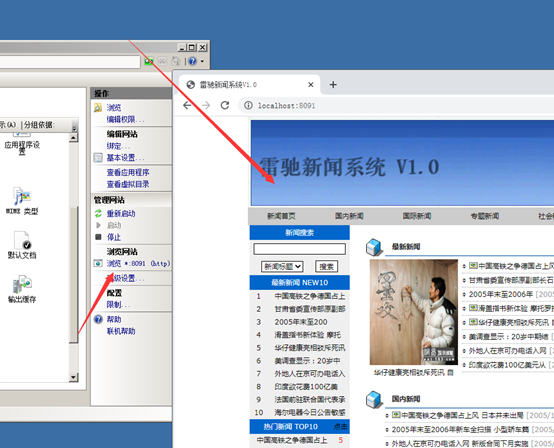Click the Basic Settings page icon

[x=98, y=158]
